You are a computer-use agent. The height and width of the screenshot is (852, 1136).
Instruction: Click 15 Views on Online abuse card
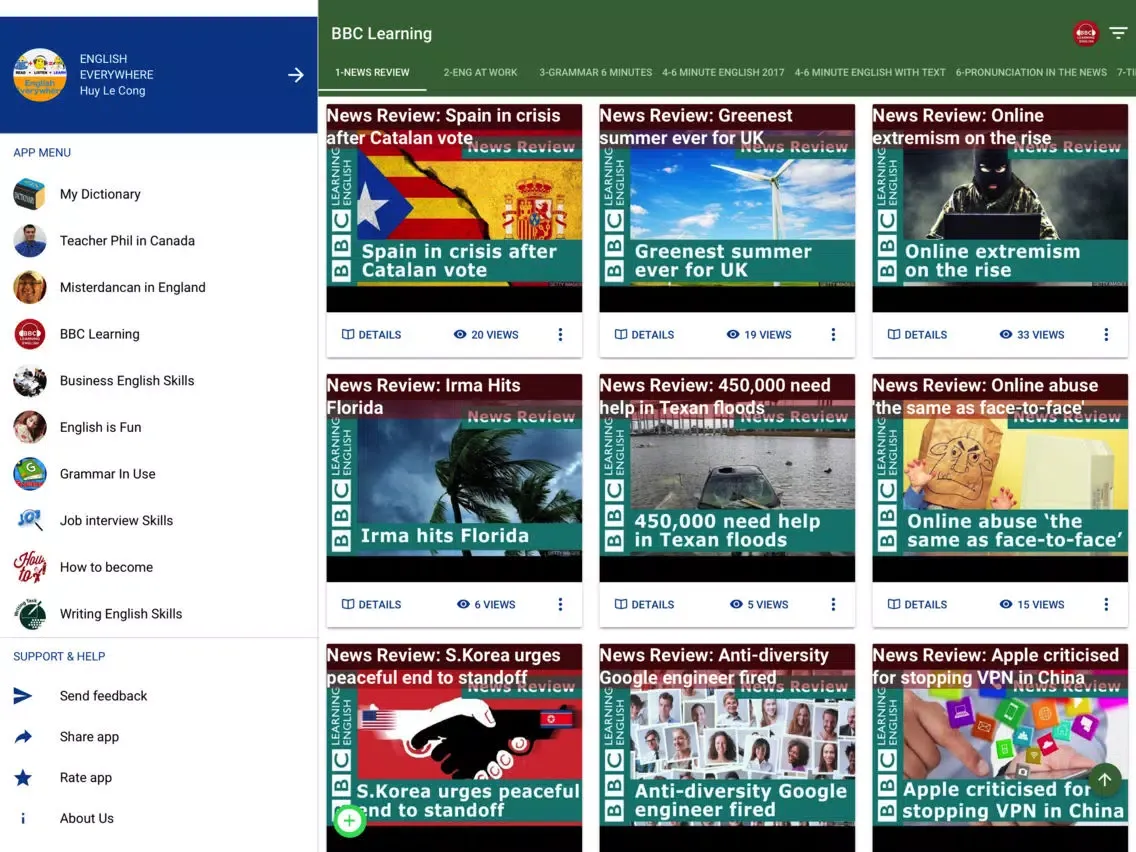(1032, 604)
